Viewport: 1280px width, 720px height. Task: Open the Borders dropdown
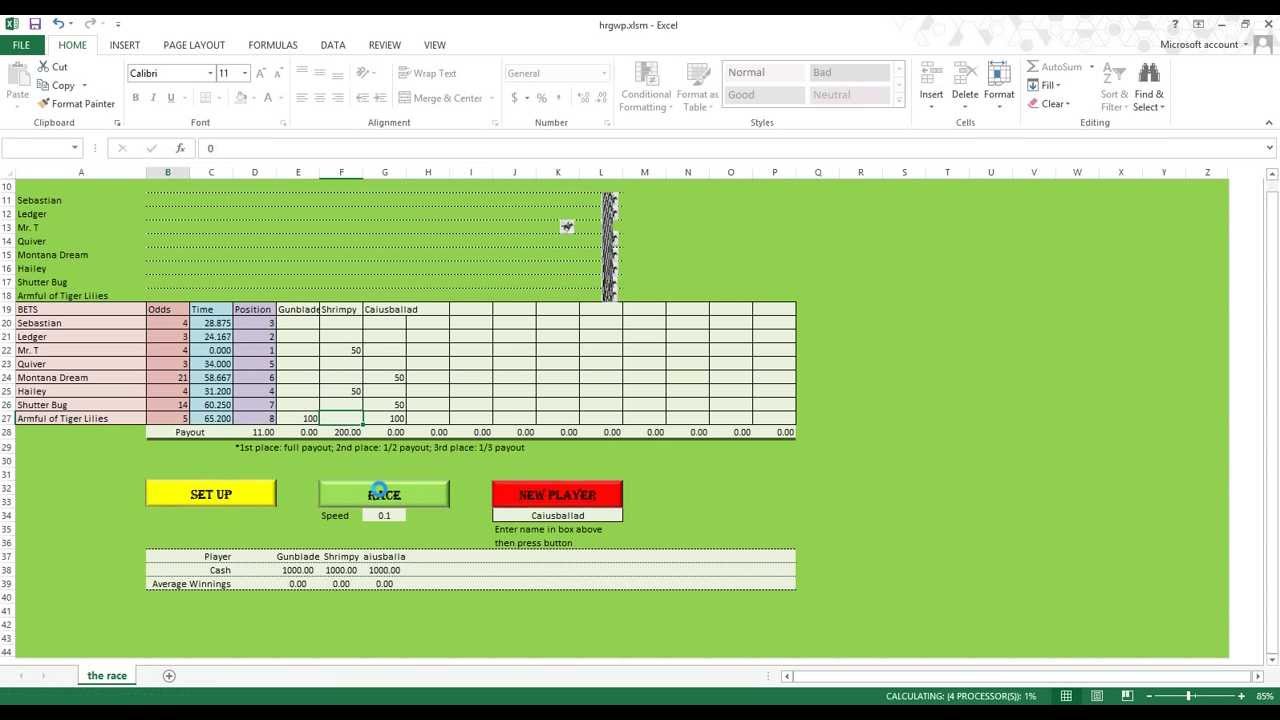point(220,98)
